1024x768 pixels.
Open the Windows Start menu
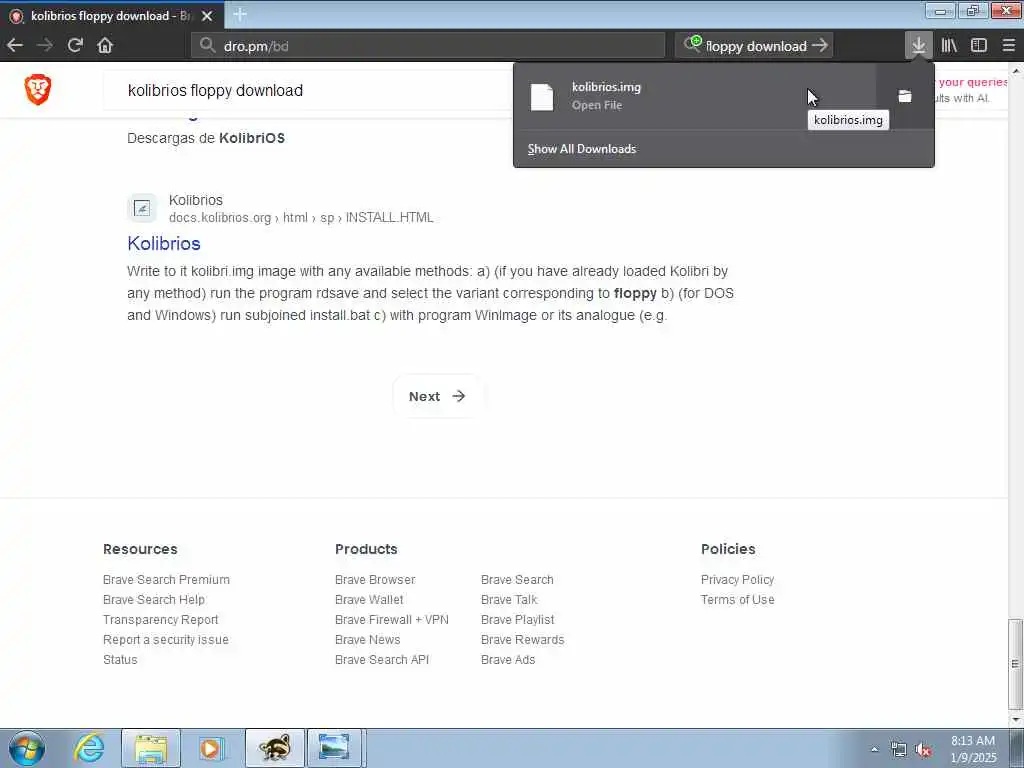(x=27, y=748)
